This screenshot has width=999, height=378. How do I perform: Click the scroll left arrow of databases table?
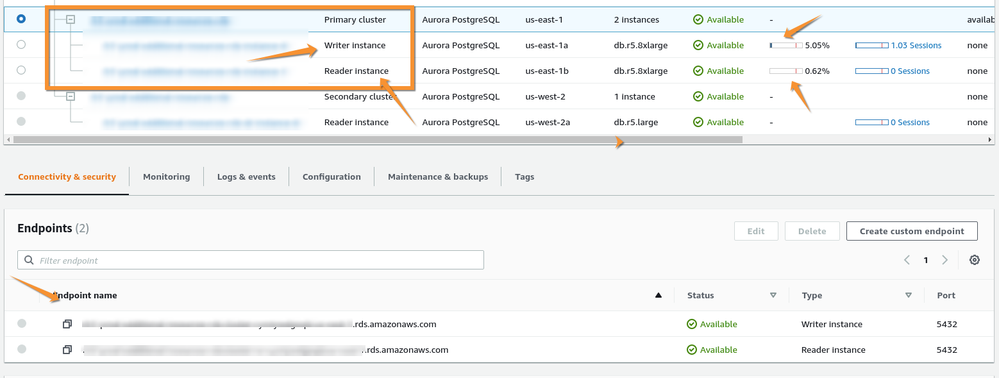tap(8, 139)
